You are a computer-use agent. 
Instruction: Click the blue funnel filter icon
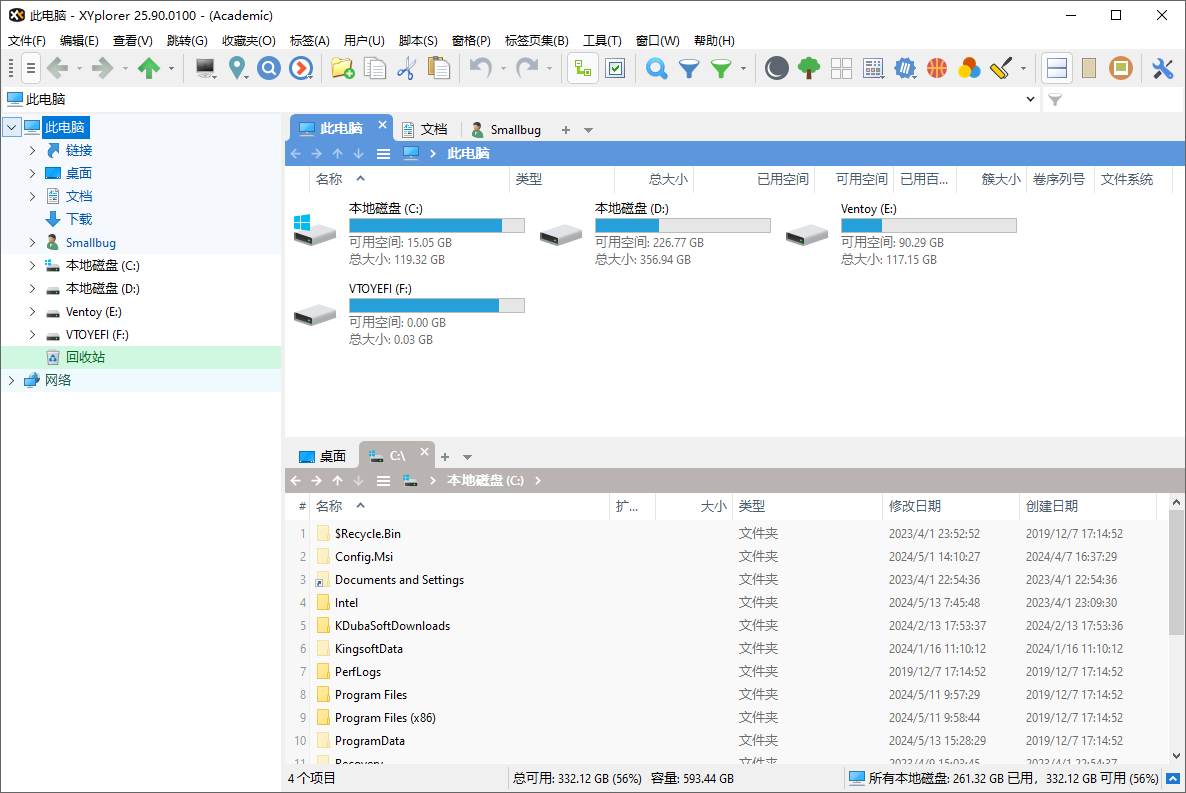[689, 69]
